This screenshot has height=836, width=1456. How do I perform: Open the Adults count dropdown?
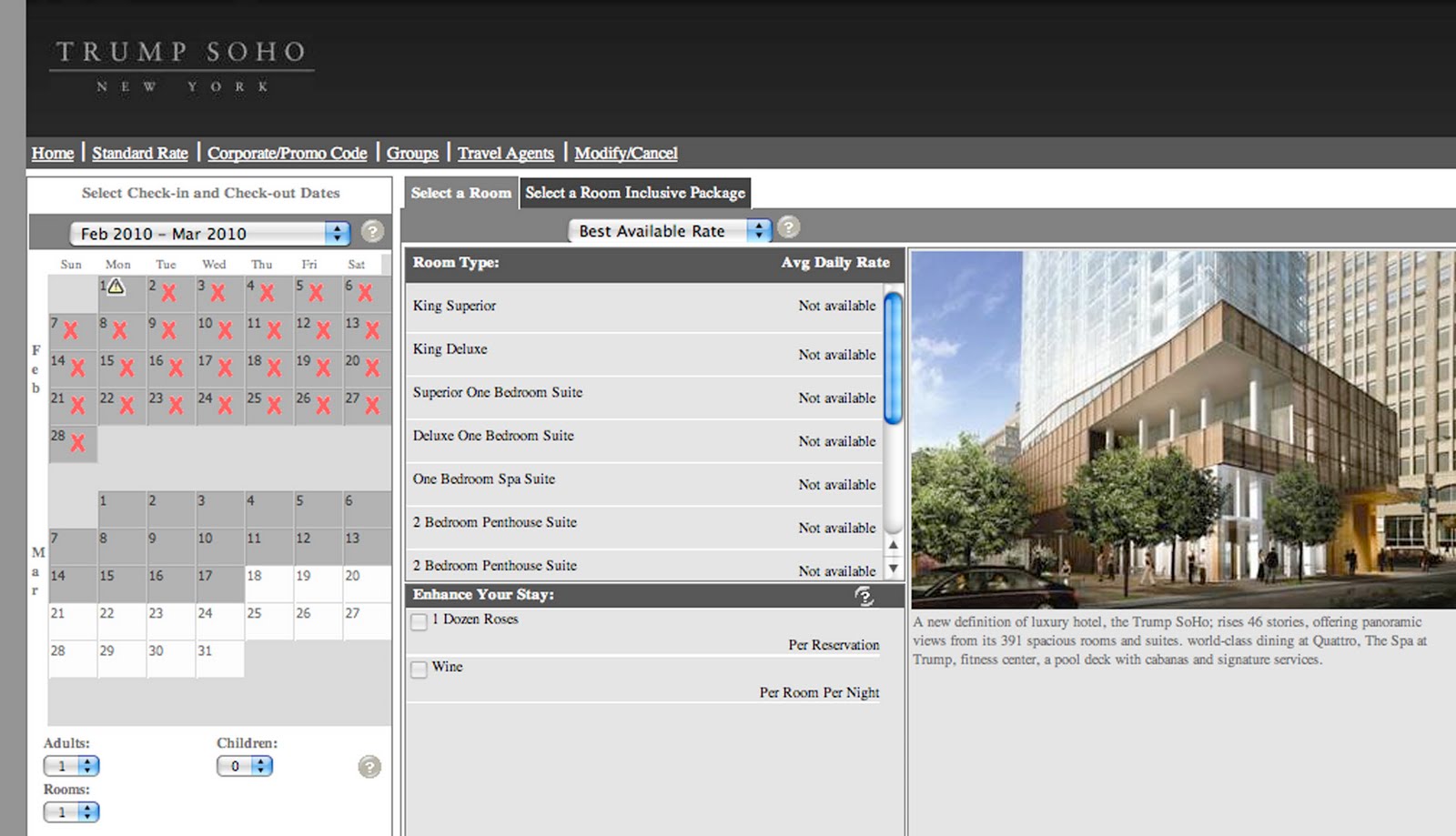tap(71, 766)
